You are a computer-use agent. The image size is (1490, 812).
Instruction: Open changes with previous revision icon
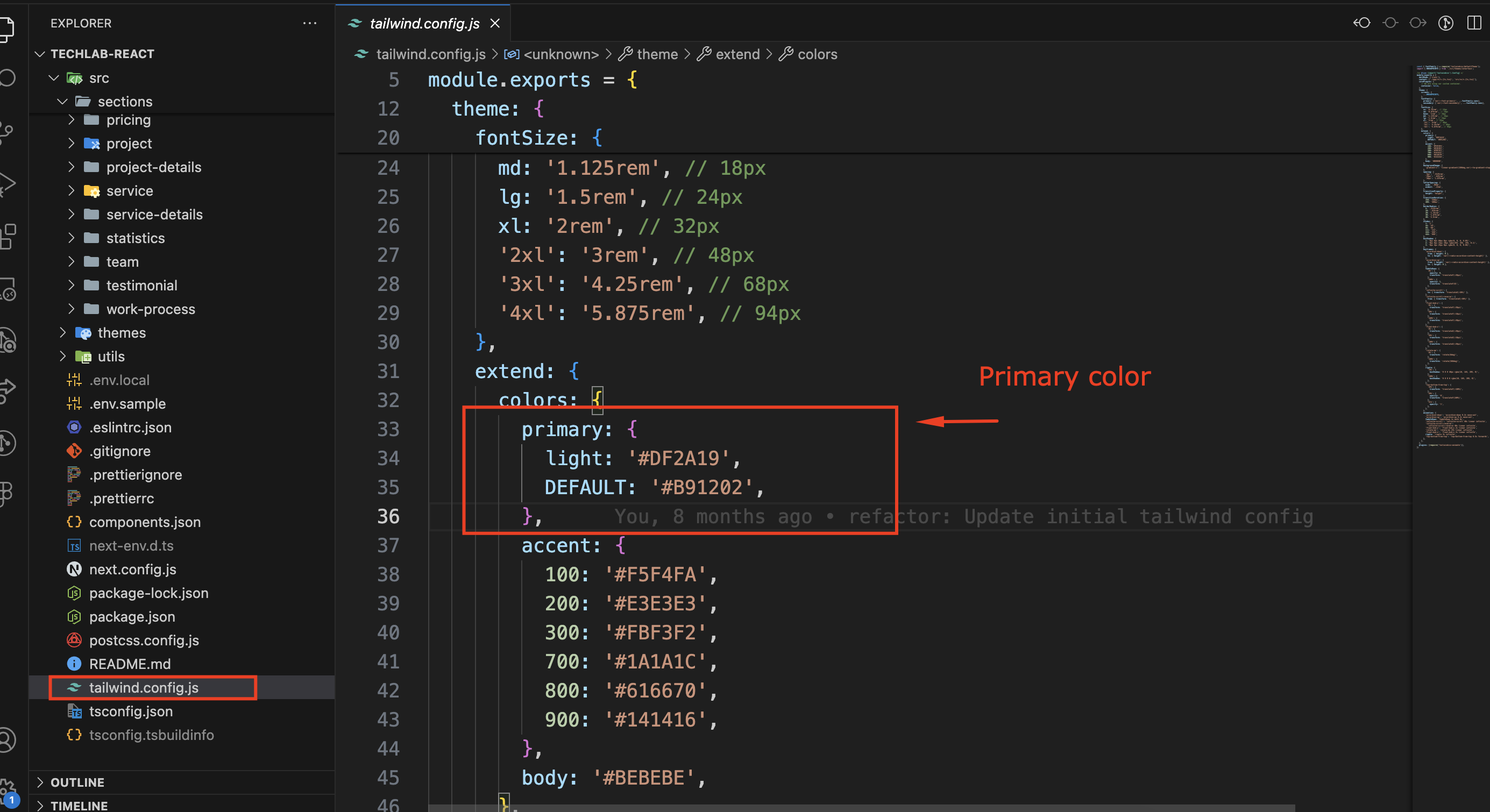(1361, 23)
